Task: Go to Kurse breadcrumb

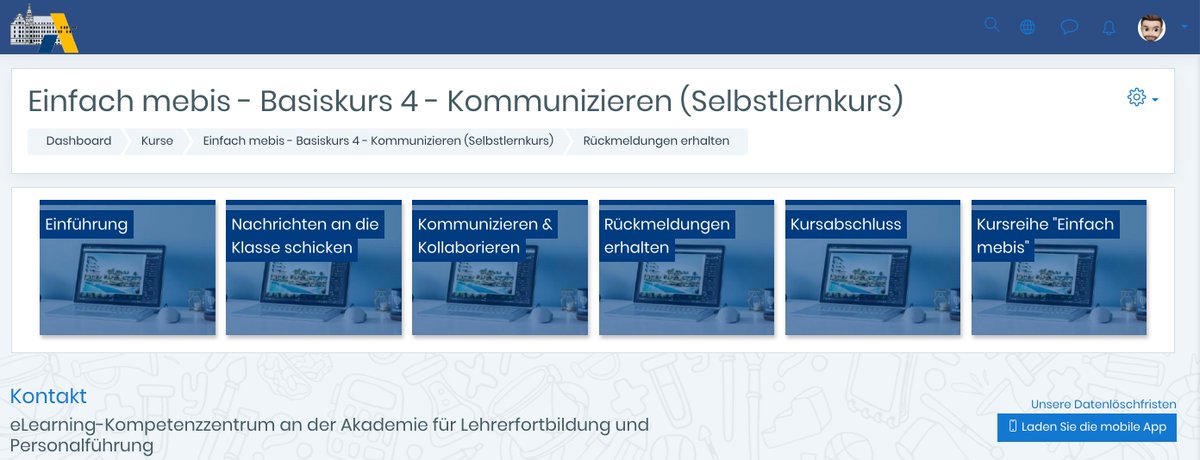Action: tap(157, 141)
